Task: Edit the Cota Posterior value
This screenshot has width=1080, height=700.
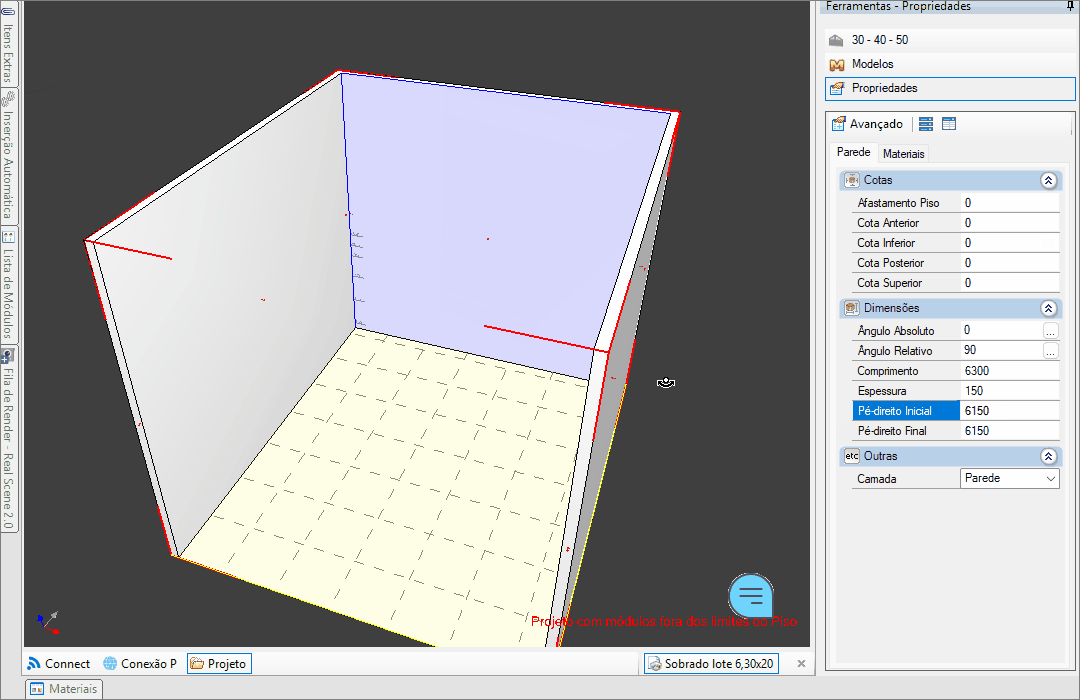Action: [x=1010, y=262]
